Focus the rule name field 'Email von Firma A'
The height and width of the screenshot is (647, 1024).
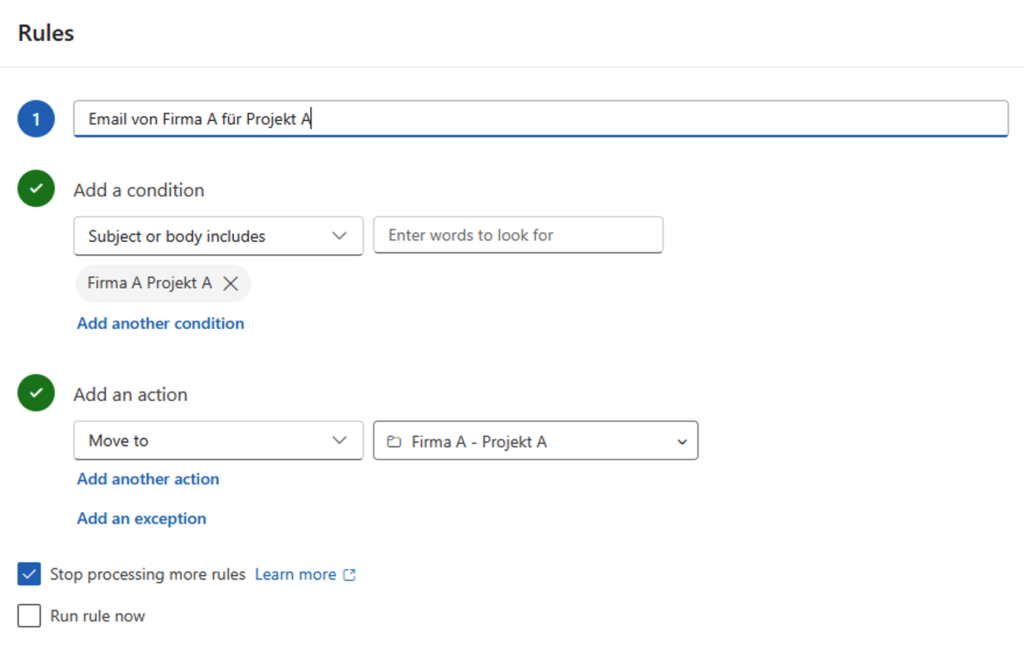(x=541, y=119)
